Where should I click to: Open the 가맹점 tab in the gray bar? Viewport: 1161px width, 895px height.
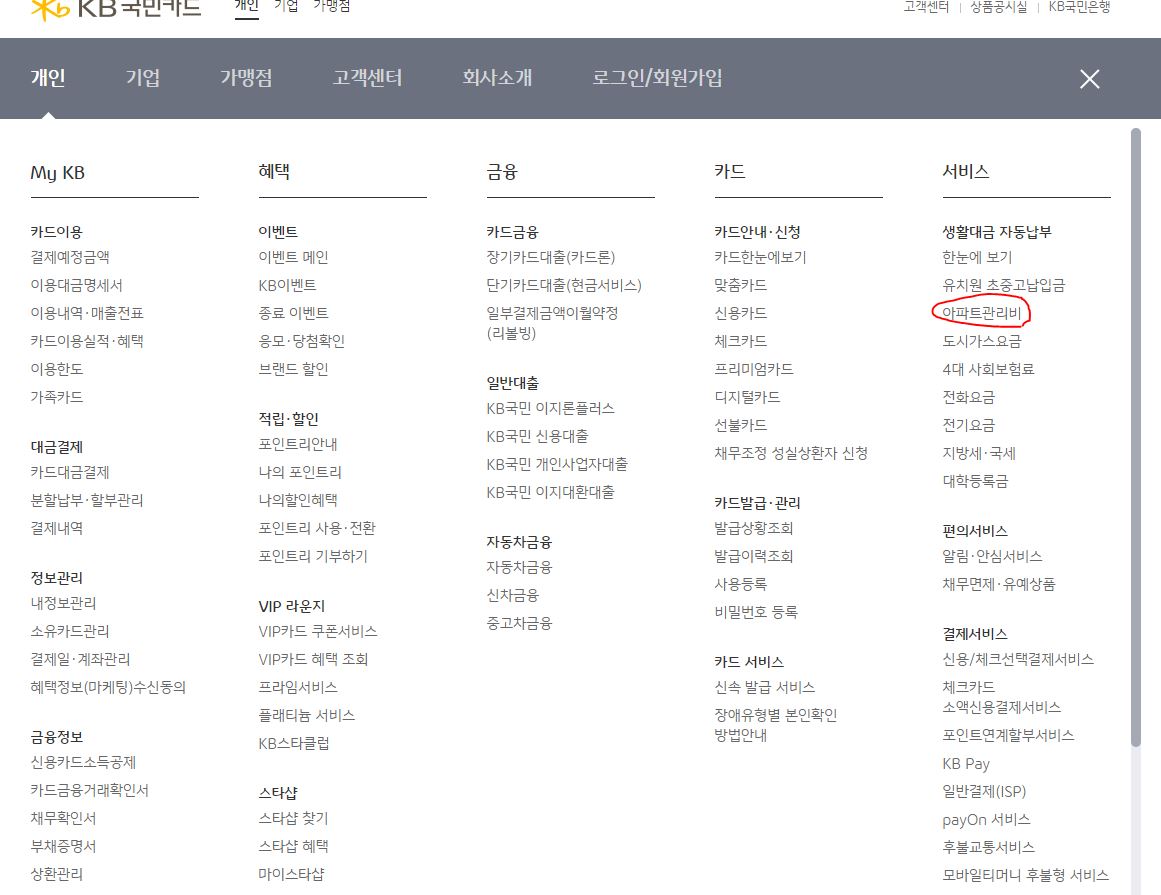click(247, 78)
